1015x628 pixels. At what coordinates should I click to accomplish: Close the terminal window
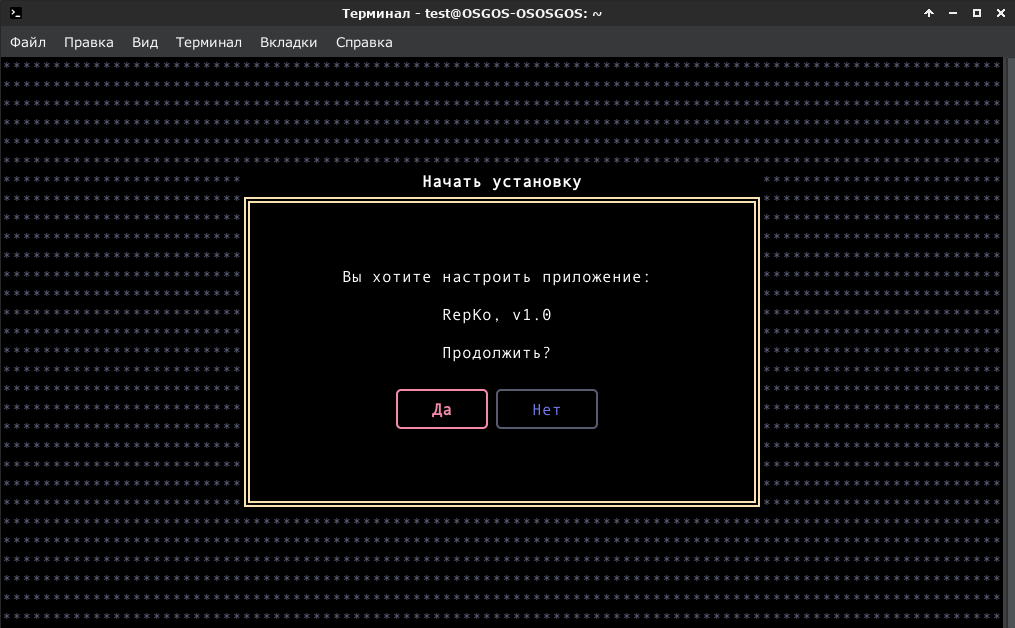pyautogui.click(x=1001, y=13)
